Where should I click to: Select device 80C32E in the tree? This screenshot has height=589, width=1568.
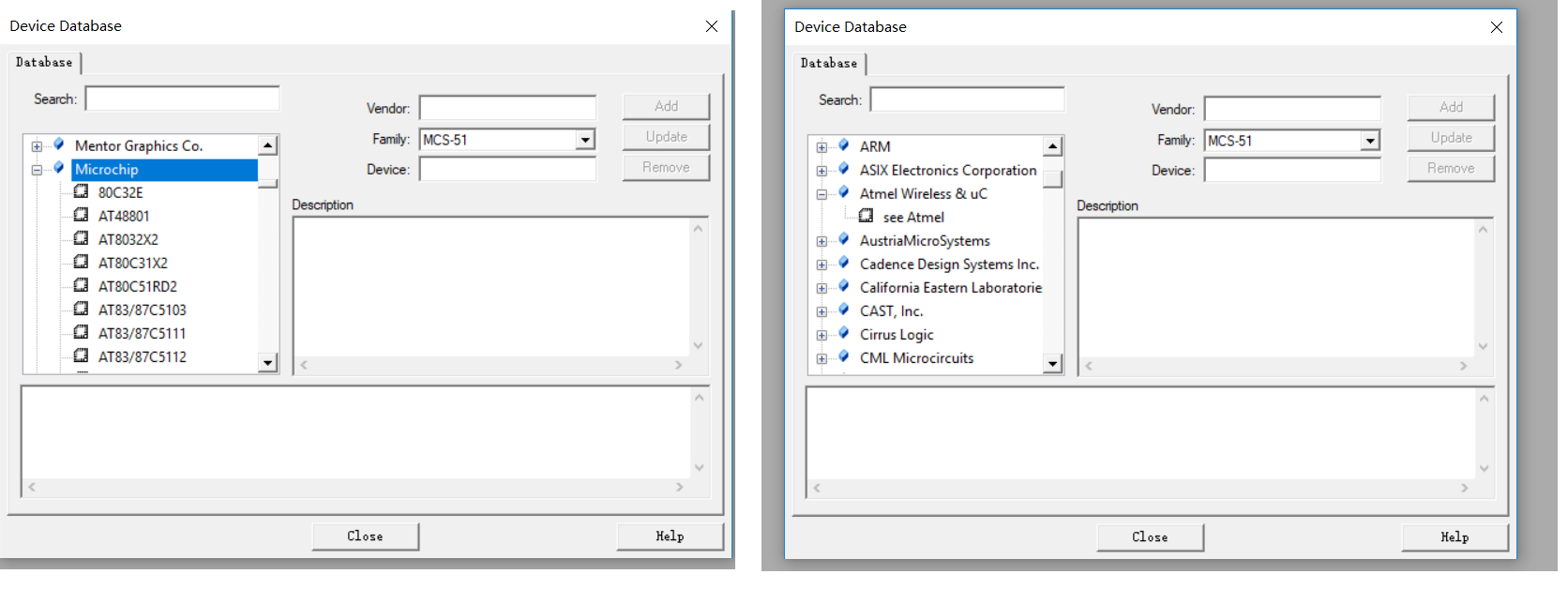(121, 193)
